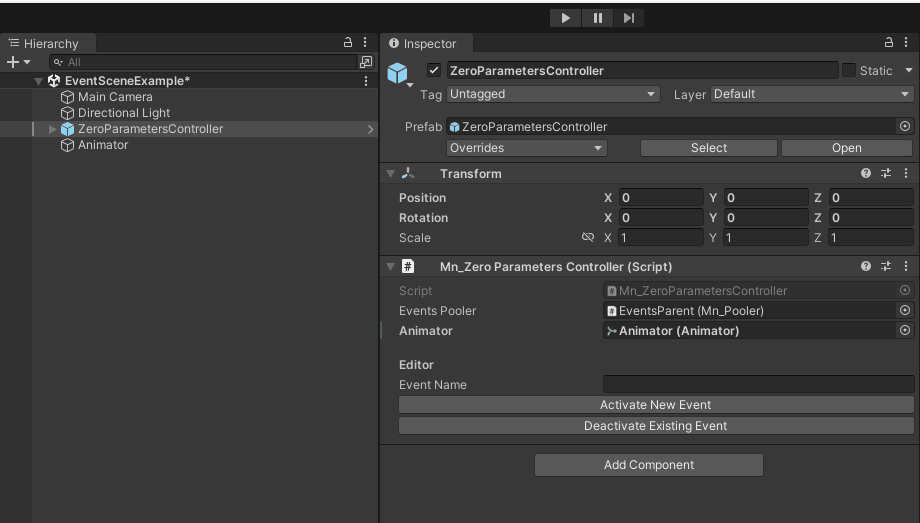This screenshot has width=920, height=523.
Task: Focus the Hierarchy search field
Action: (x=204, y=62)
